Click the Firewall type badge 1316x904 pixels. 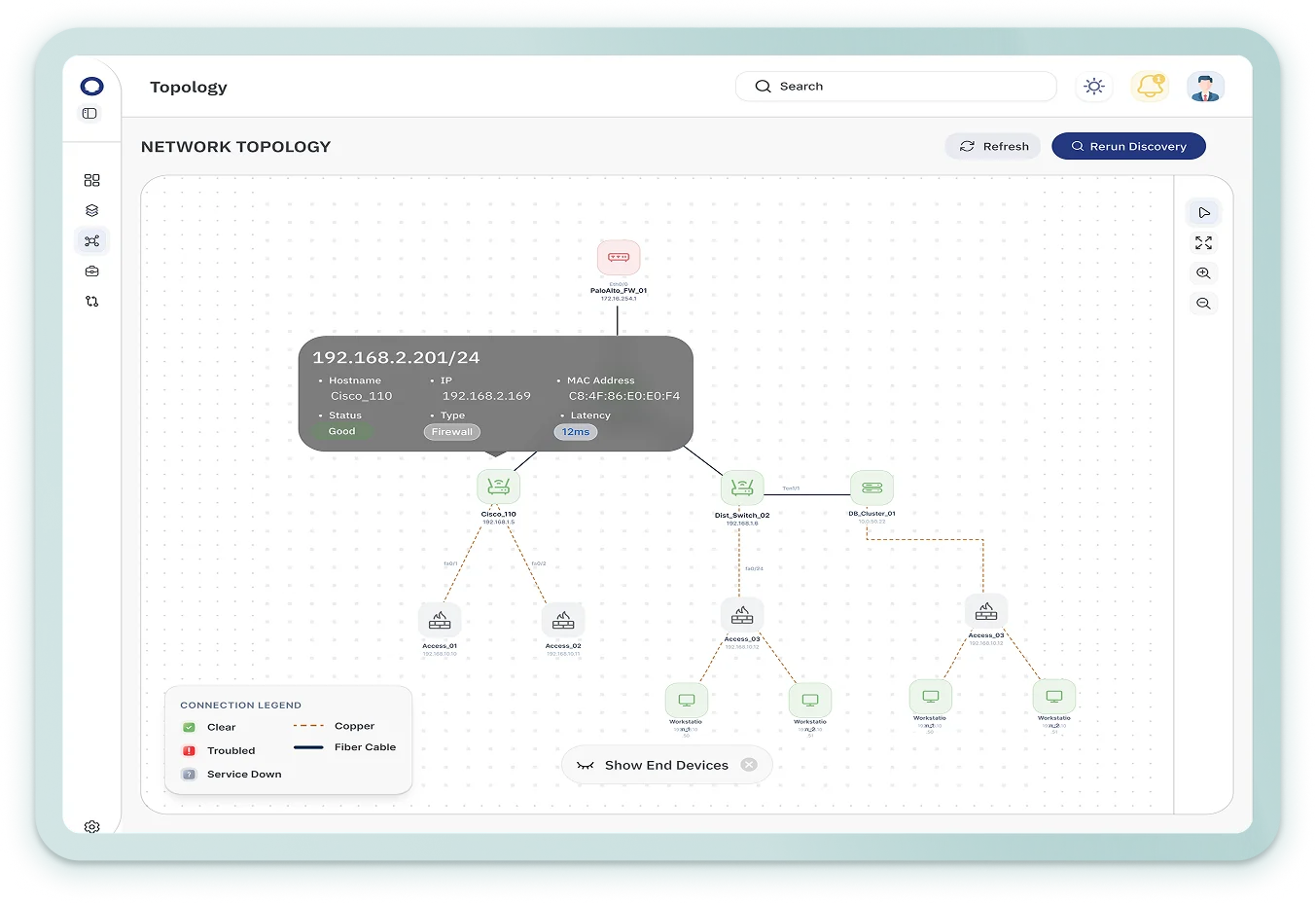pyautogui.click(x=452, y=432)
